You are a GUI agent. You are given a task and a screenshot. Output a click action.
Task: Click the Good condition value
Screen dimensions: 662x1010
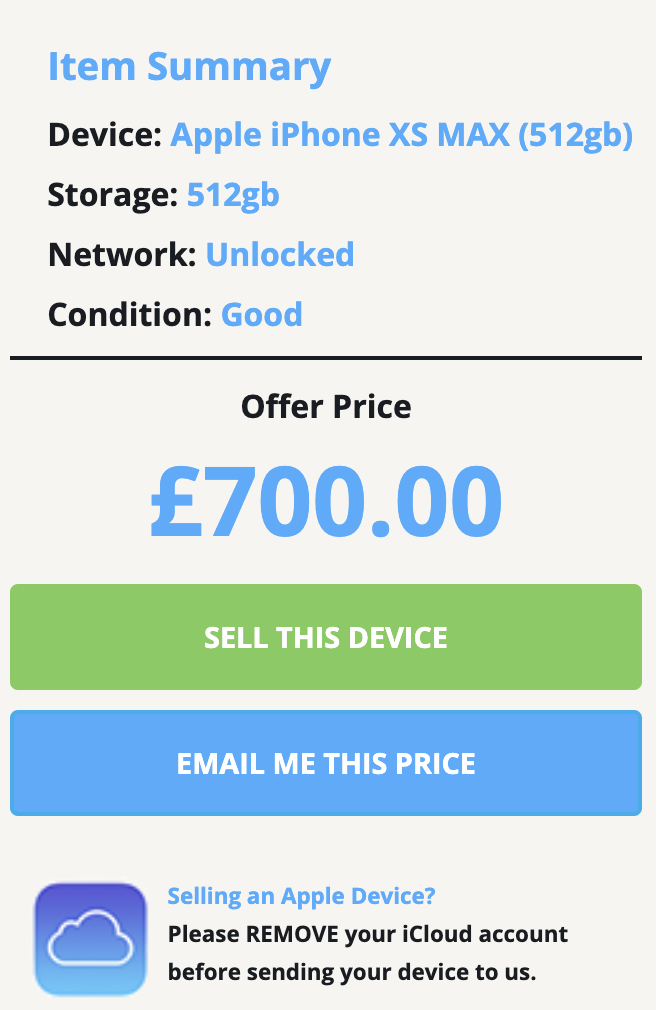(x=262, y=314)
